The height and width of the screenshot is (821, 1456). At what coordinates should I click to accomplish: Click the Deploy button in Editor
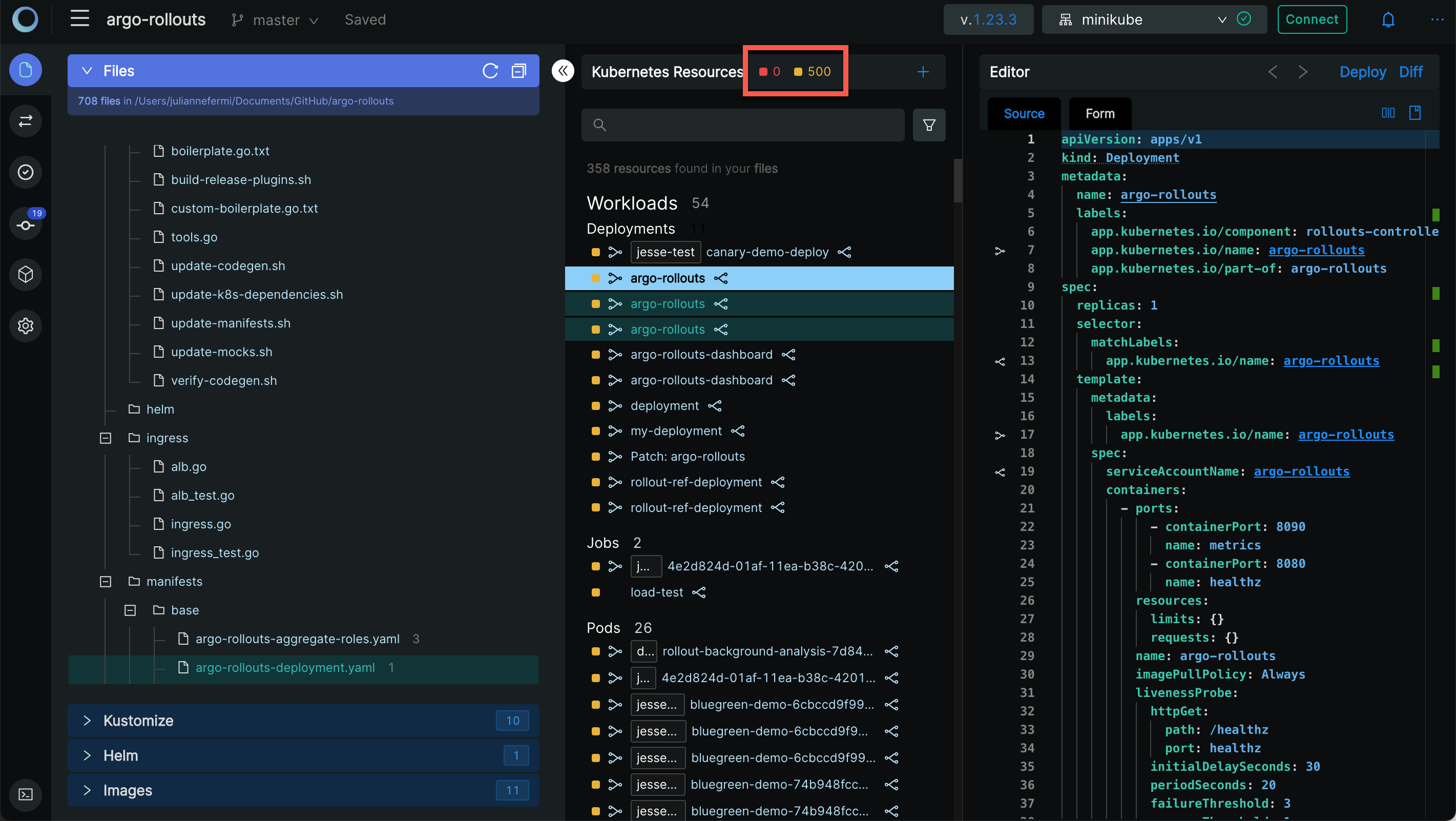(1361, 71)
